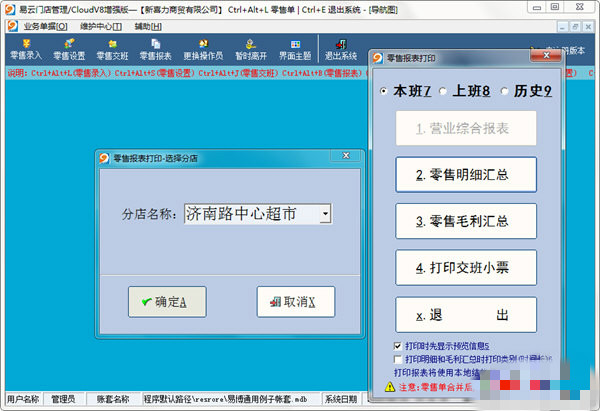600x411 pixels.
Task: Open the 界面主题 toolbar icon
Action: 295,50
